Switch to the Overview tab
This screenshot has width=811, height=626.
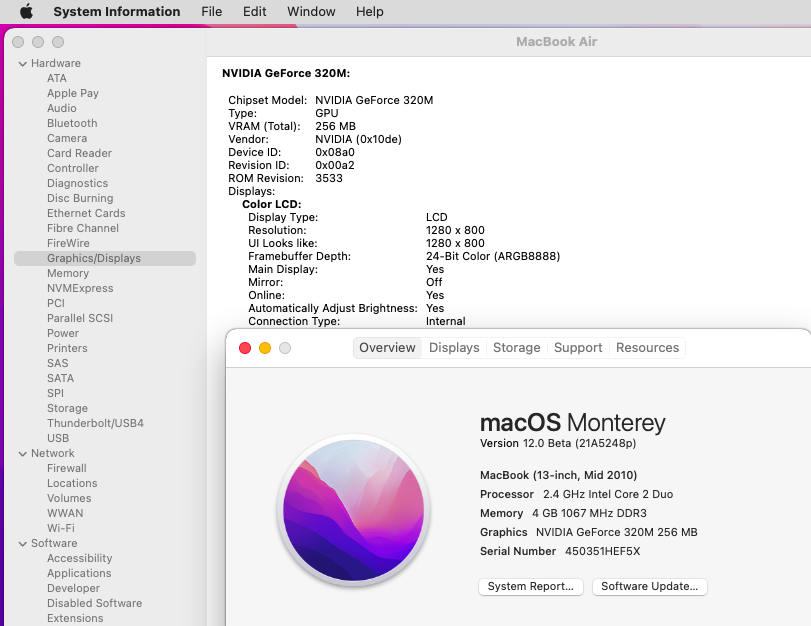[x=387, y=348]
